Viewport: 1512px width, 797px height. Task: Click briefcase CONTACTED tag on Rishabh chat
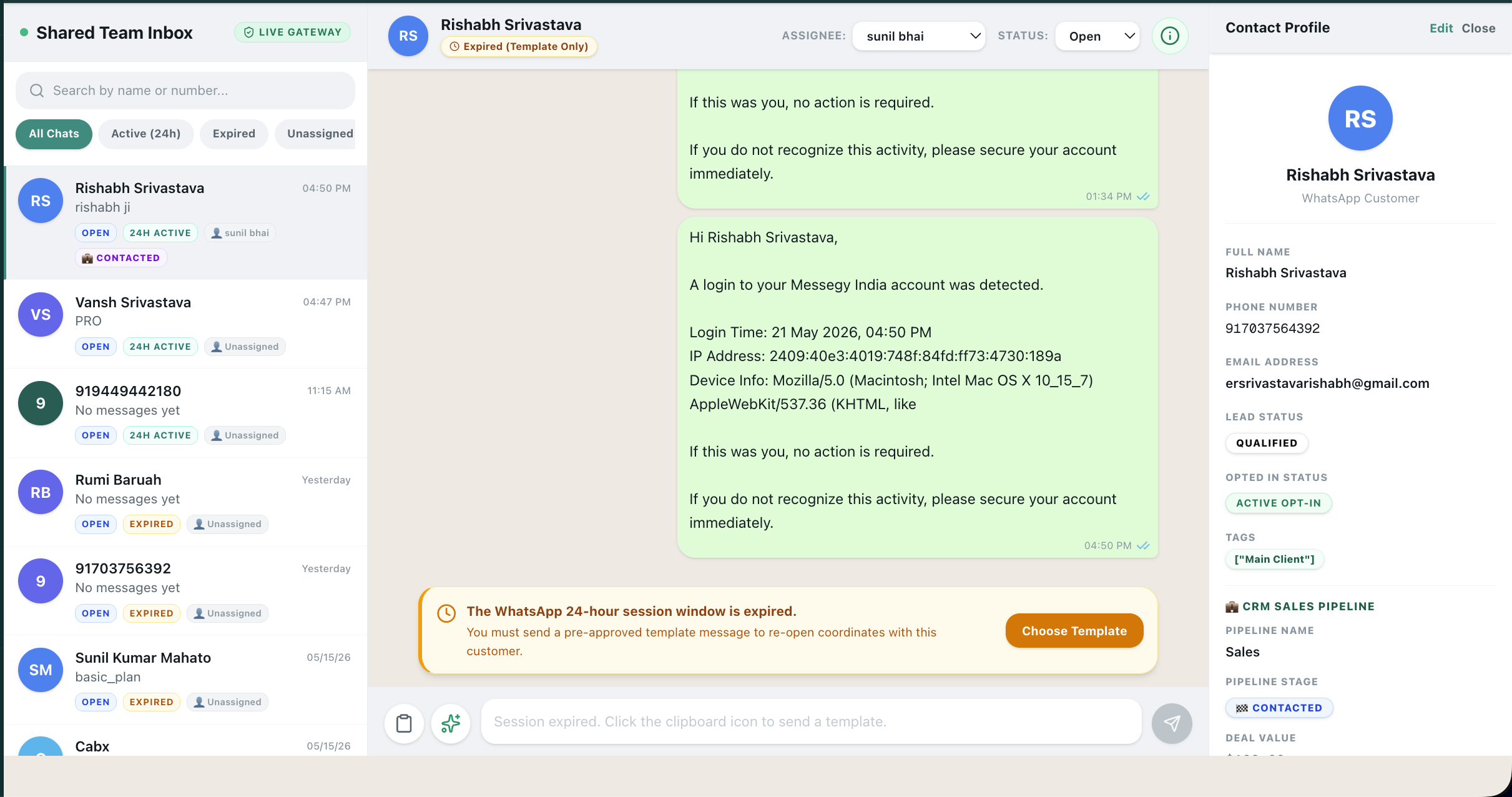(x=121, y=258)
